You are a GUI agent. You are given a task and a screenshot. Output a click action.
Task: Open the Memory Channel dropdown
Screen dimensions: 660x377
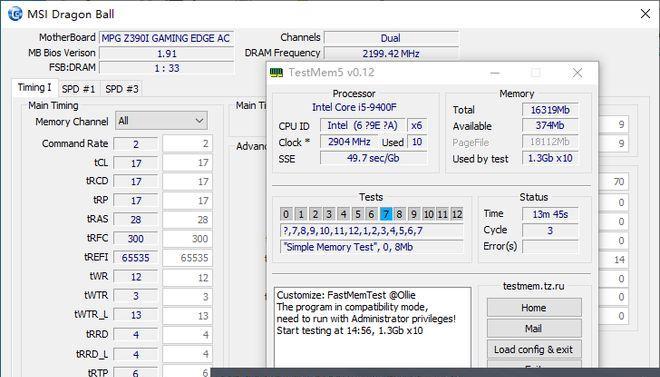(162, 121)
